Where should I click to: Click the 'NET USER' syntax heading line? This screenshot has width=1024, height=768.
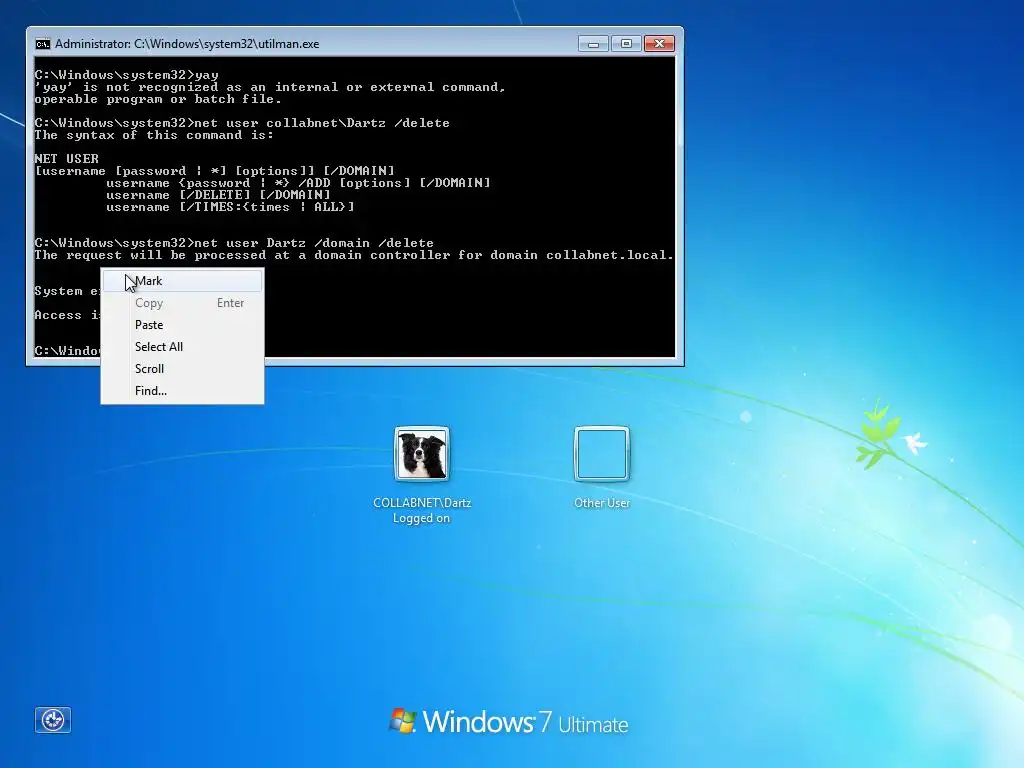click(x=67, y=159)
